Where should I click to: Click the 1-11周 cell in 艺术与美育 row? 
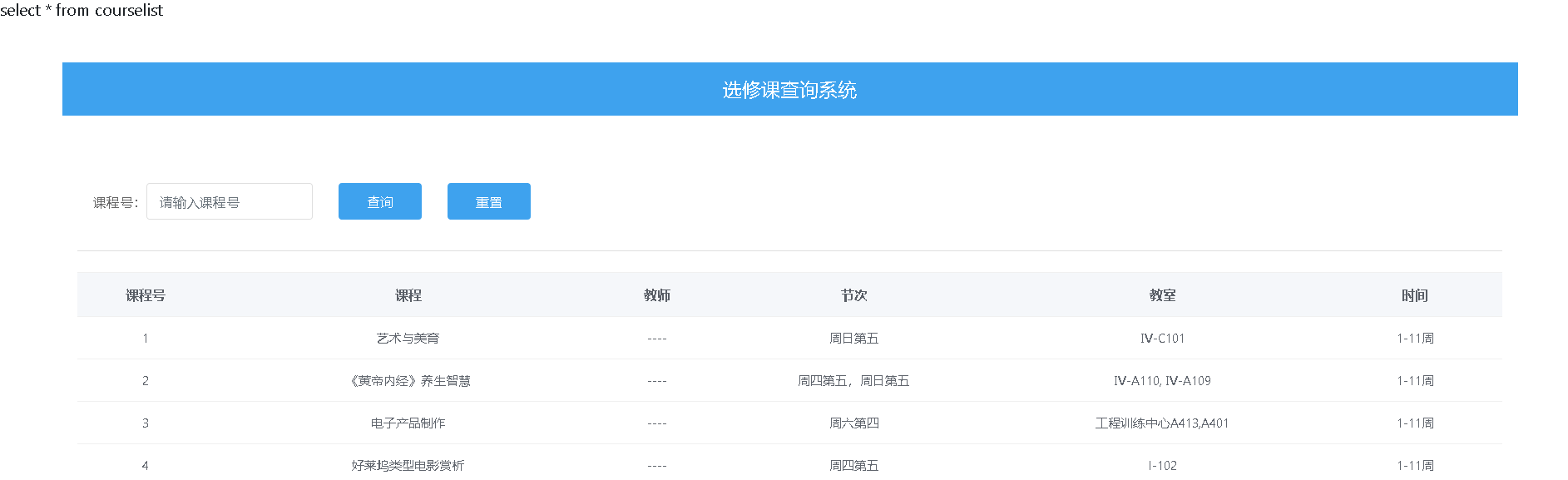(x=1415, y=339)
